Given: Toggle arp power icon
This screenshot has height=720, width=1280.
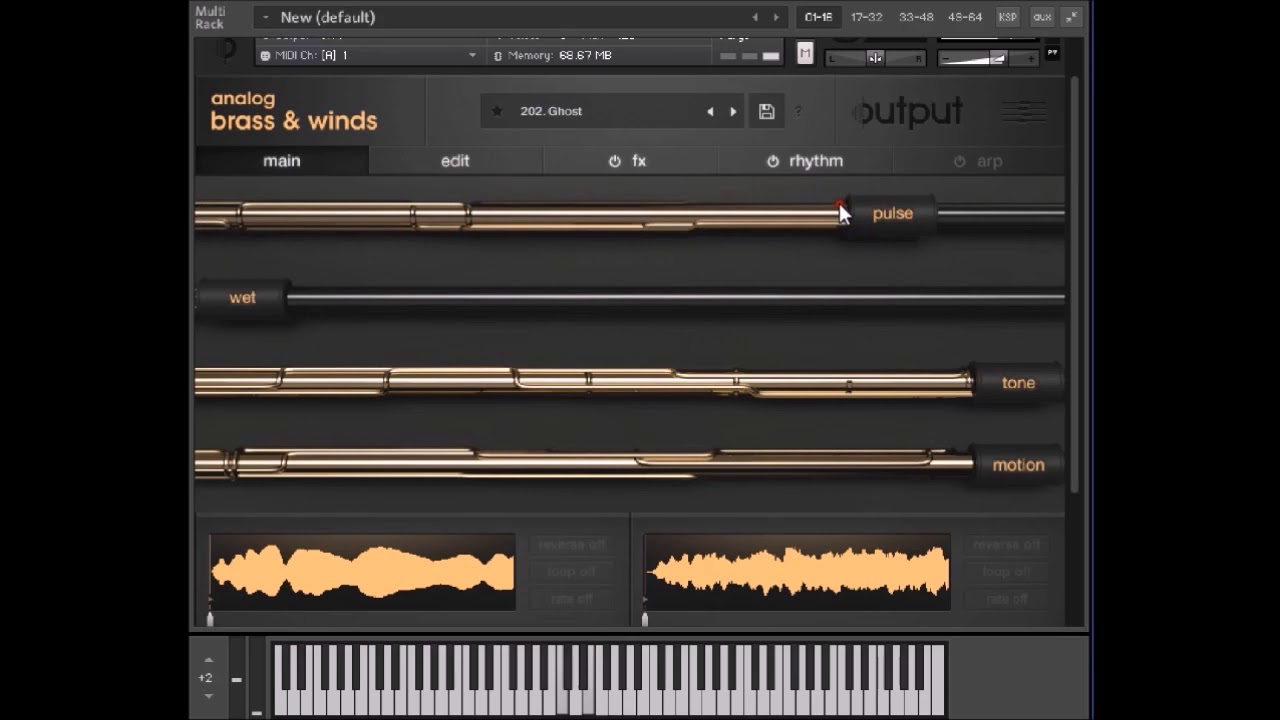Looking at the screenshot, I should tap(960, 161).
